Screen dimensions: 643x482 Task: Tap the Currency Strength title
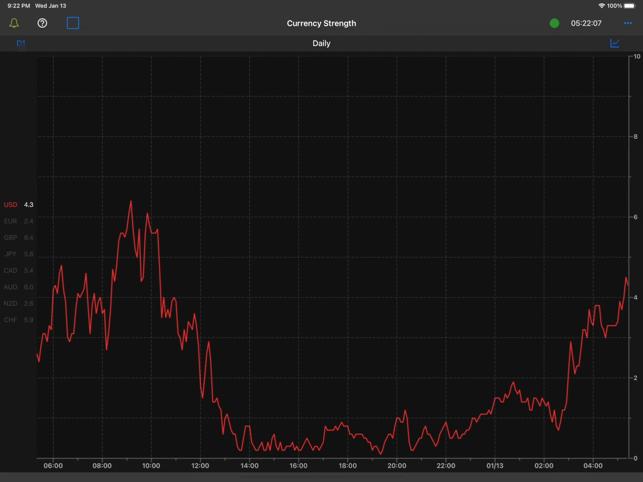coord(321,23)
